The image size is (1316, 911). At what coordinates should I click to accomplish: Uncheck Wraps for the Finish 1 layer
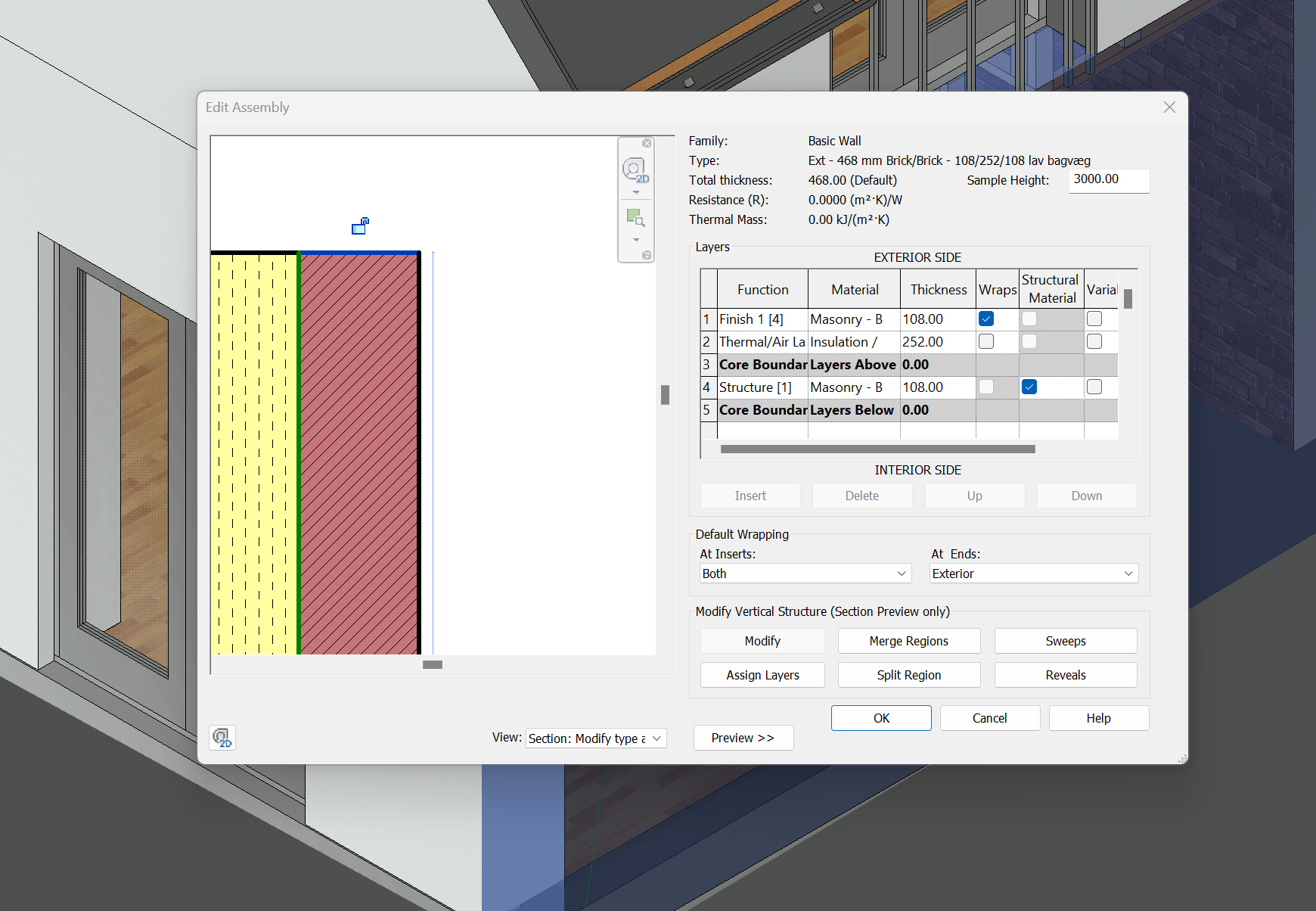click(x=985, y=319)
